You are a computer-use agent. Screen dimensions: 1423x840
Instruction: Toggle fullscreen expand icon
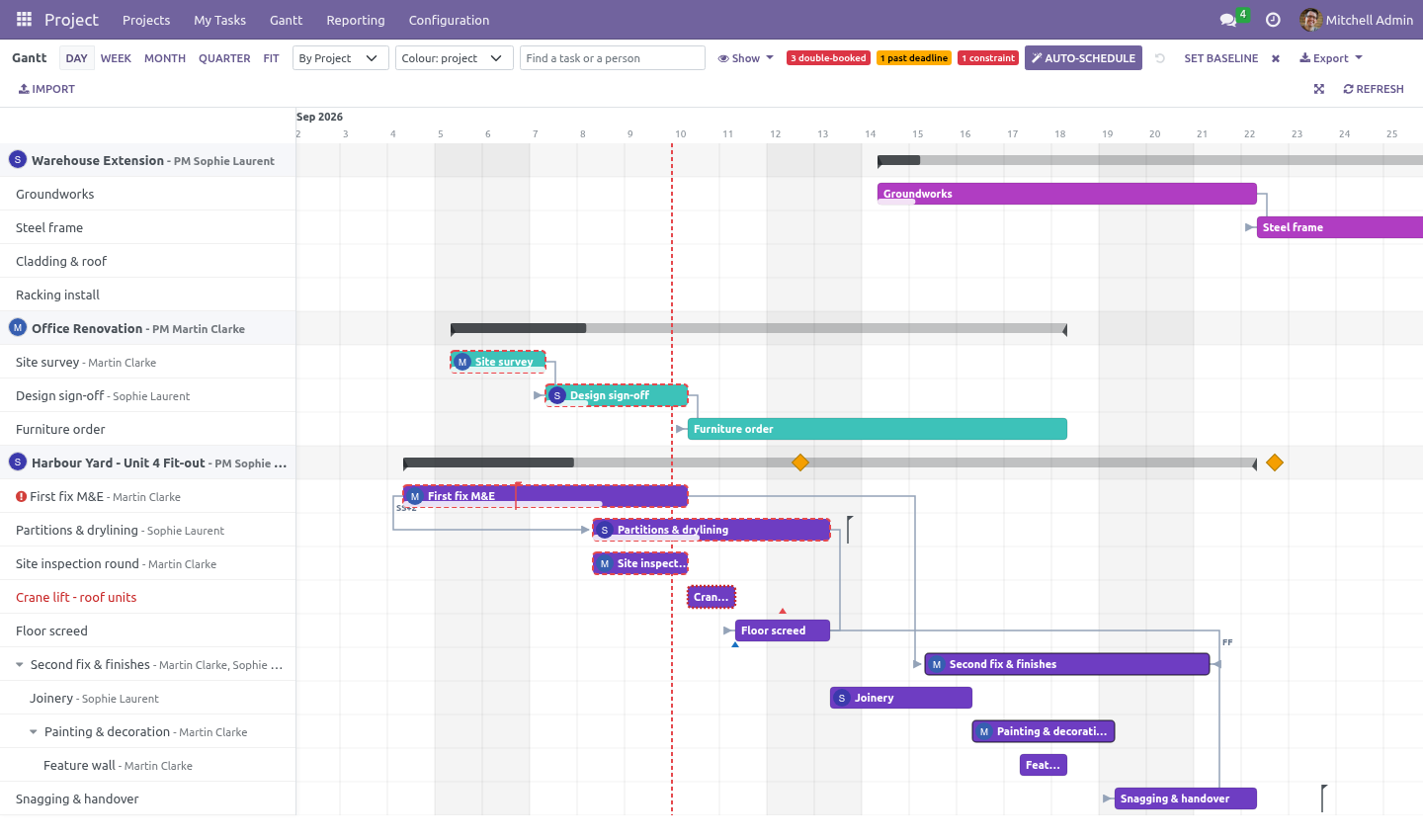[1318, 89]
